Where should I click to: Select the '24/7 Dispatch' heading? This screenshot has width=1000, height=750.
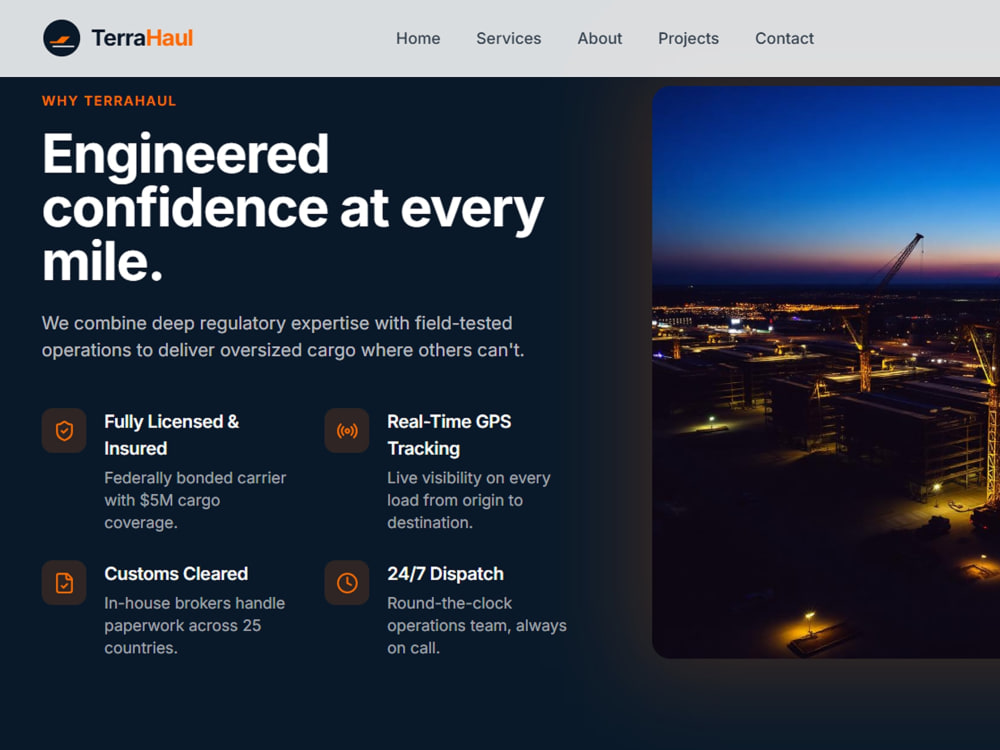445,574
